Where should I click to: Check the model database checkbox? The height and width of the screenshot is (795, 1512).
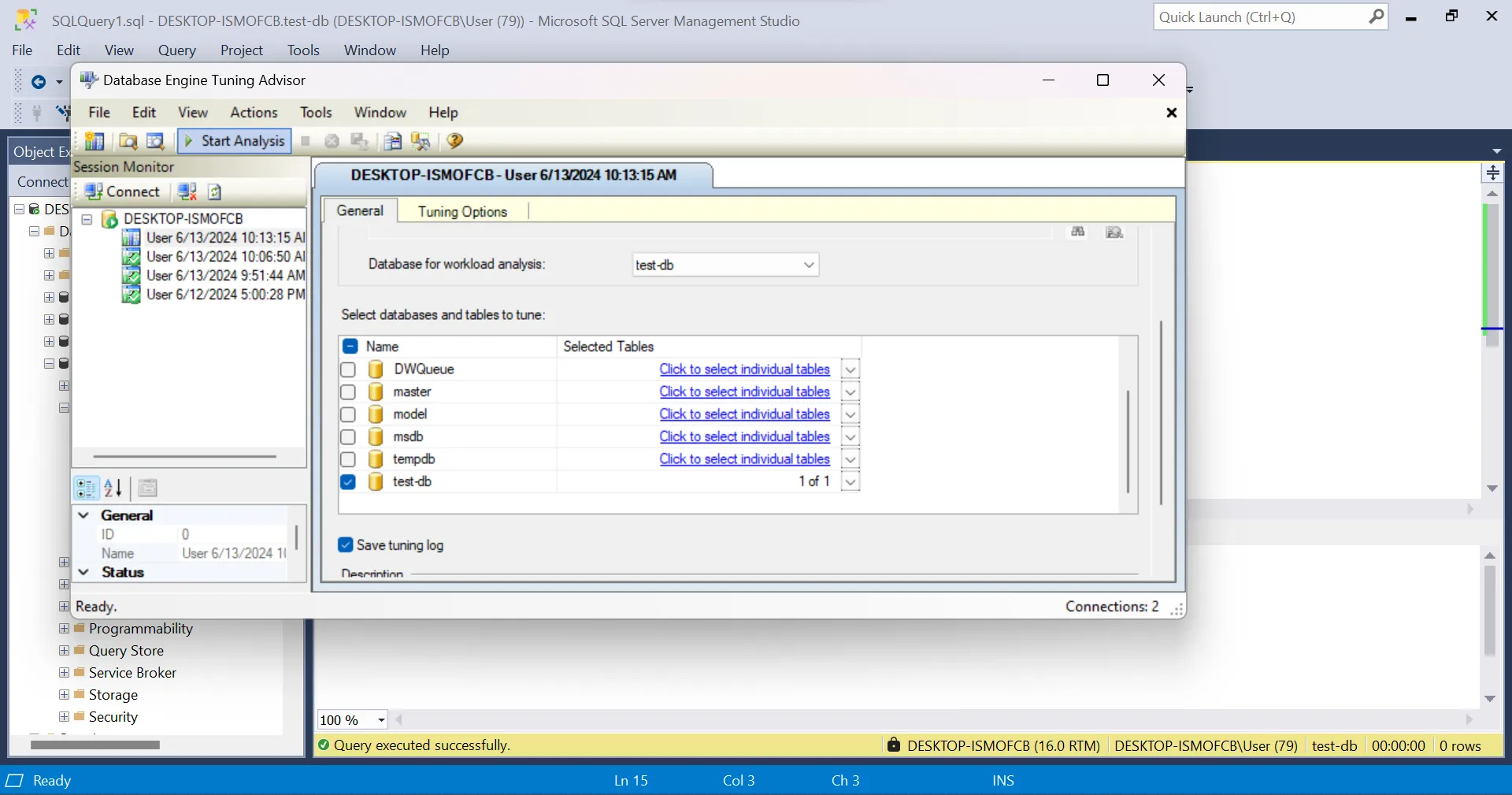(348, 414)
